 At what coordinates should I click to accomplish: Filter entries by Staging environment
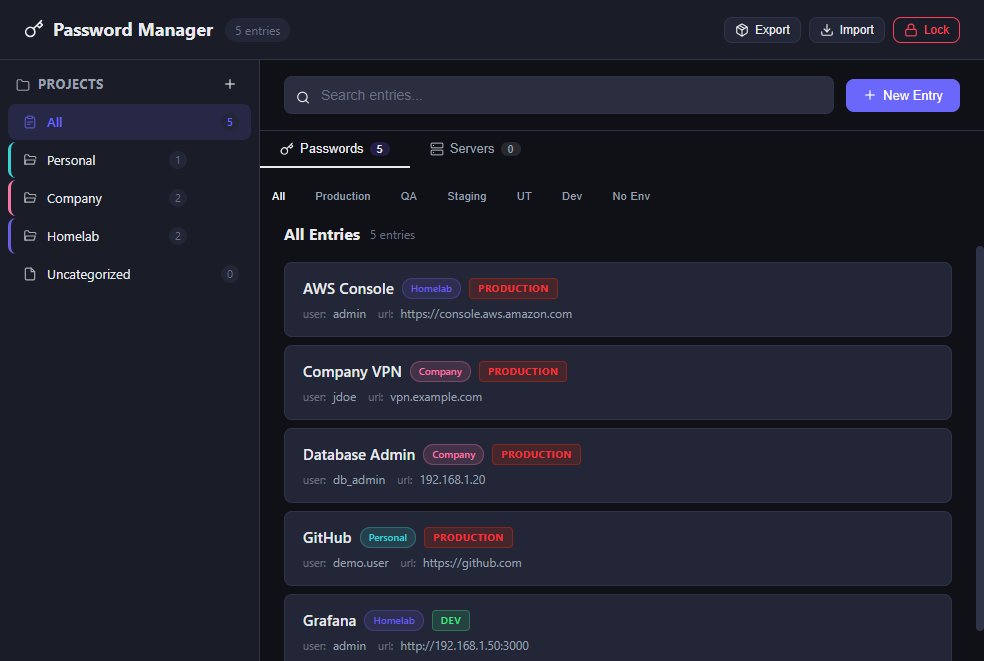click(467, 196)
